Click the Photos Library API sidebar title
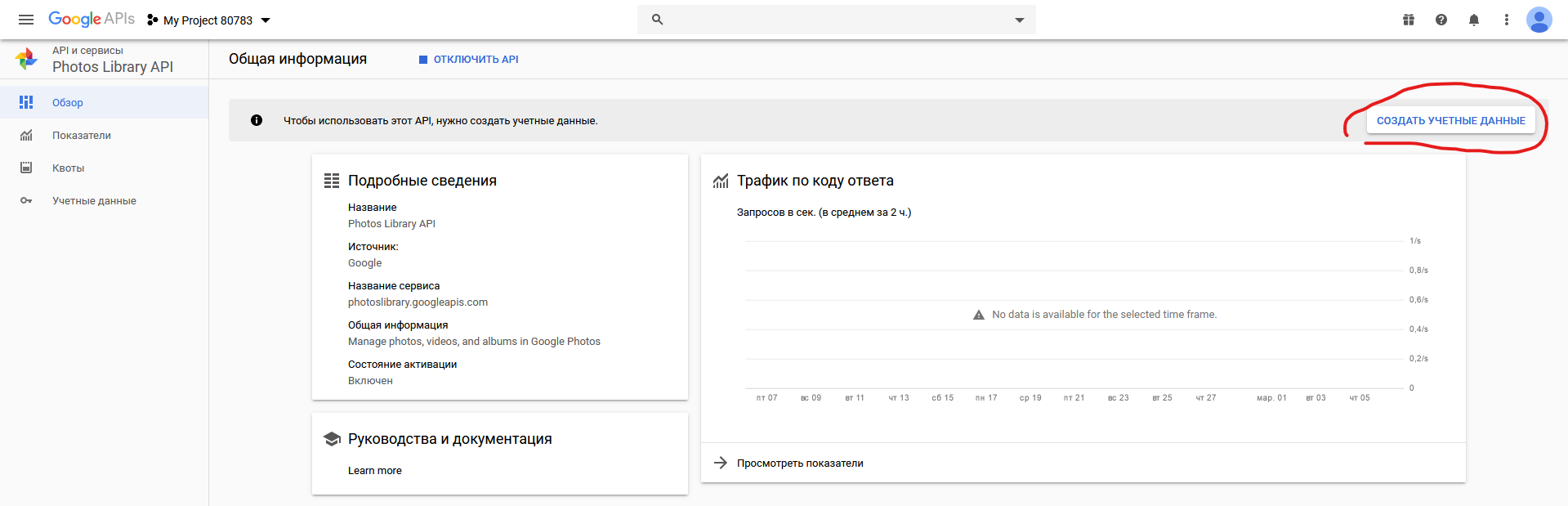Viewport: 1568px width, 506px height. 113,67
